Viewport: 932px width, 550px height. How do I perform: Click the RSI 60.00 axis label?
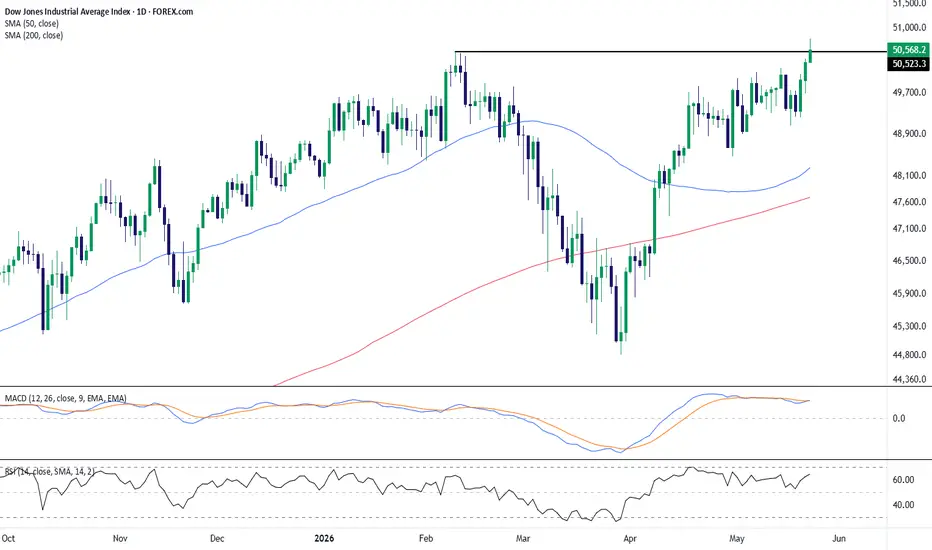point(903,480)
